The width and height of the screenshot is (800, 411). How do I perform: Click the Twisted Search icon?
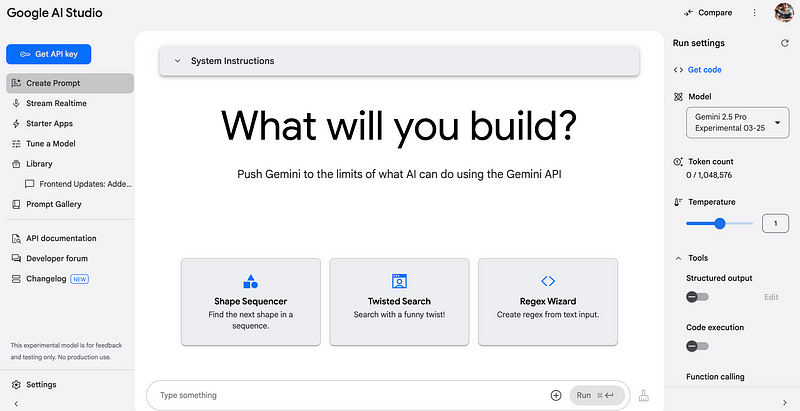click(x=399, y=281)
